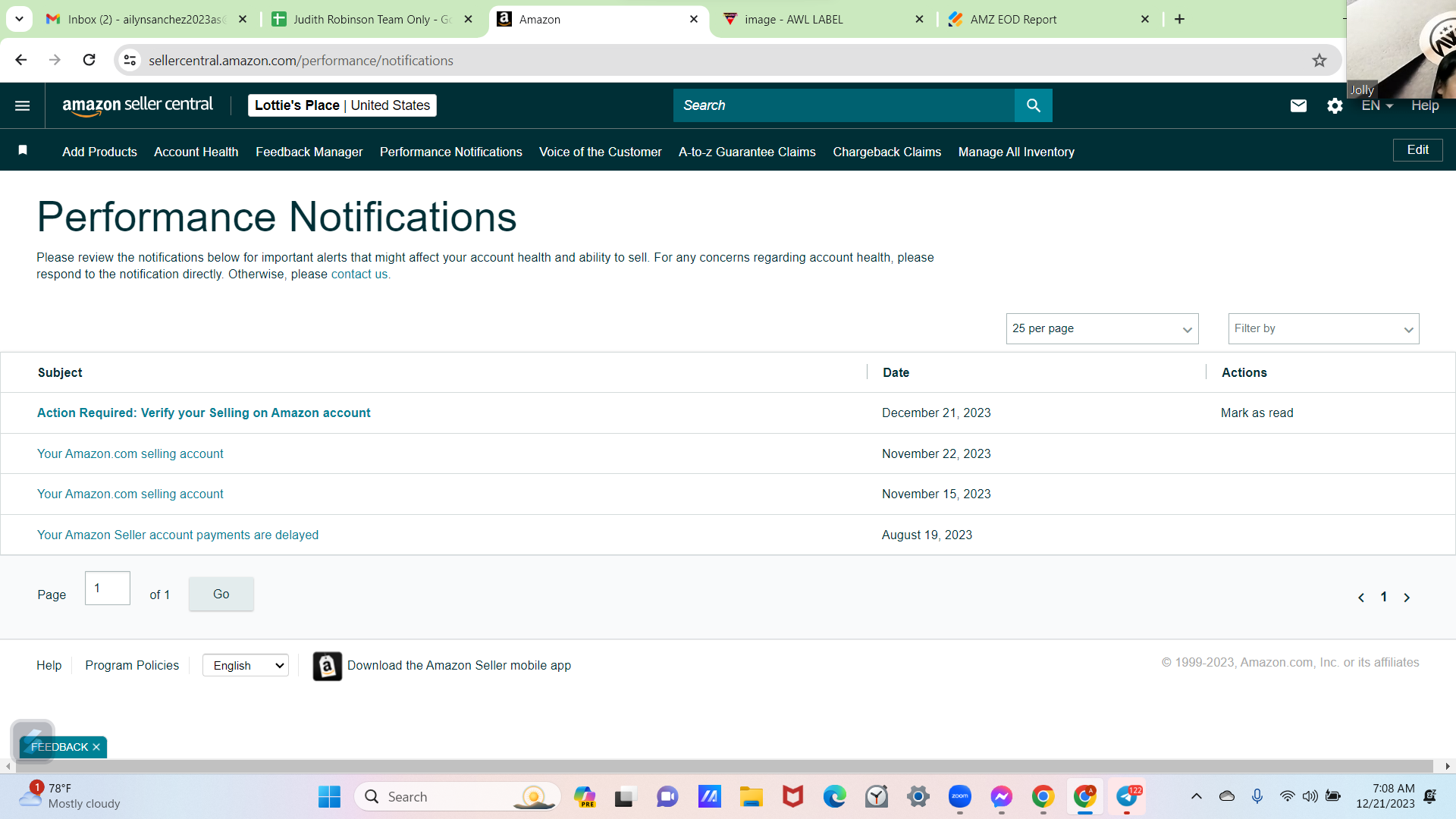
Task: Open Performance Notifications in favorites bar
Action: 450,152
